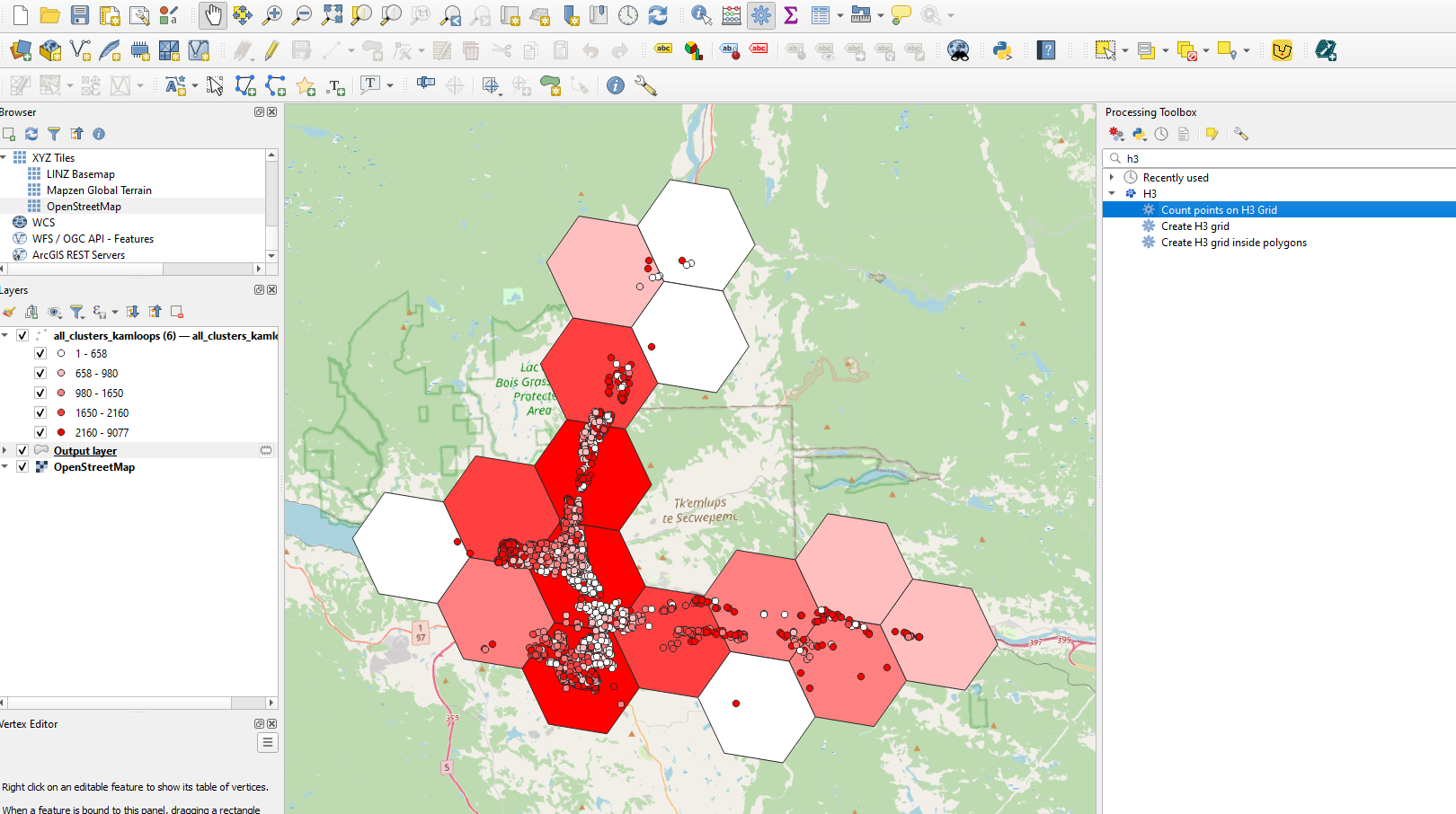Screen dimensions: 1456x814
Task: Refresh the map canvas
Action: click(658, 15)
